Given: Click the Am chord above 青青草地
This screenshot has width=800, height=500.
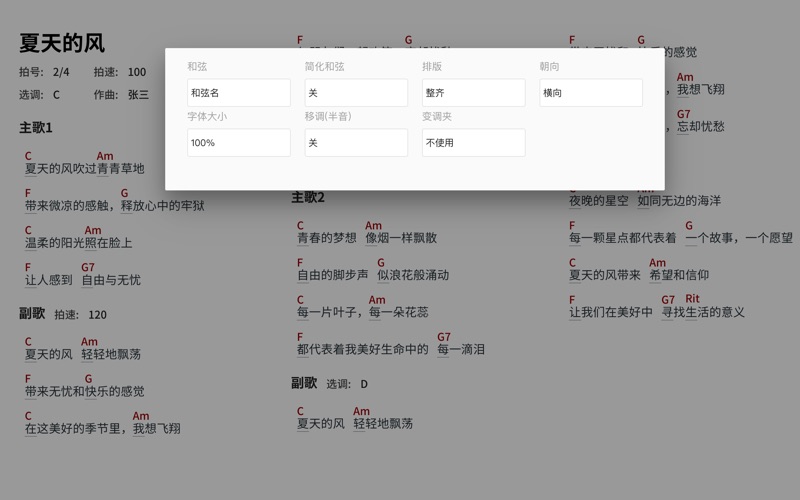Looking at the screenshot, I should [105, 156].
